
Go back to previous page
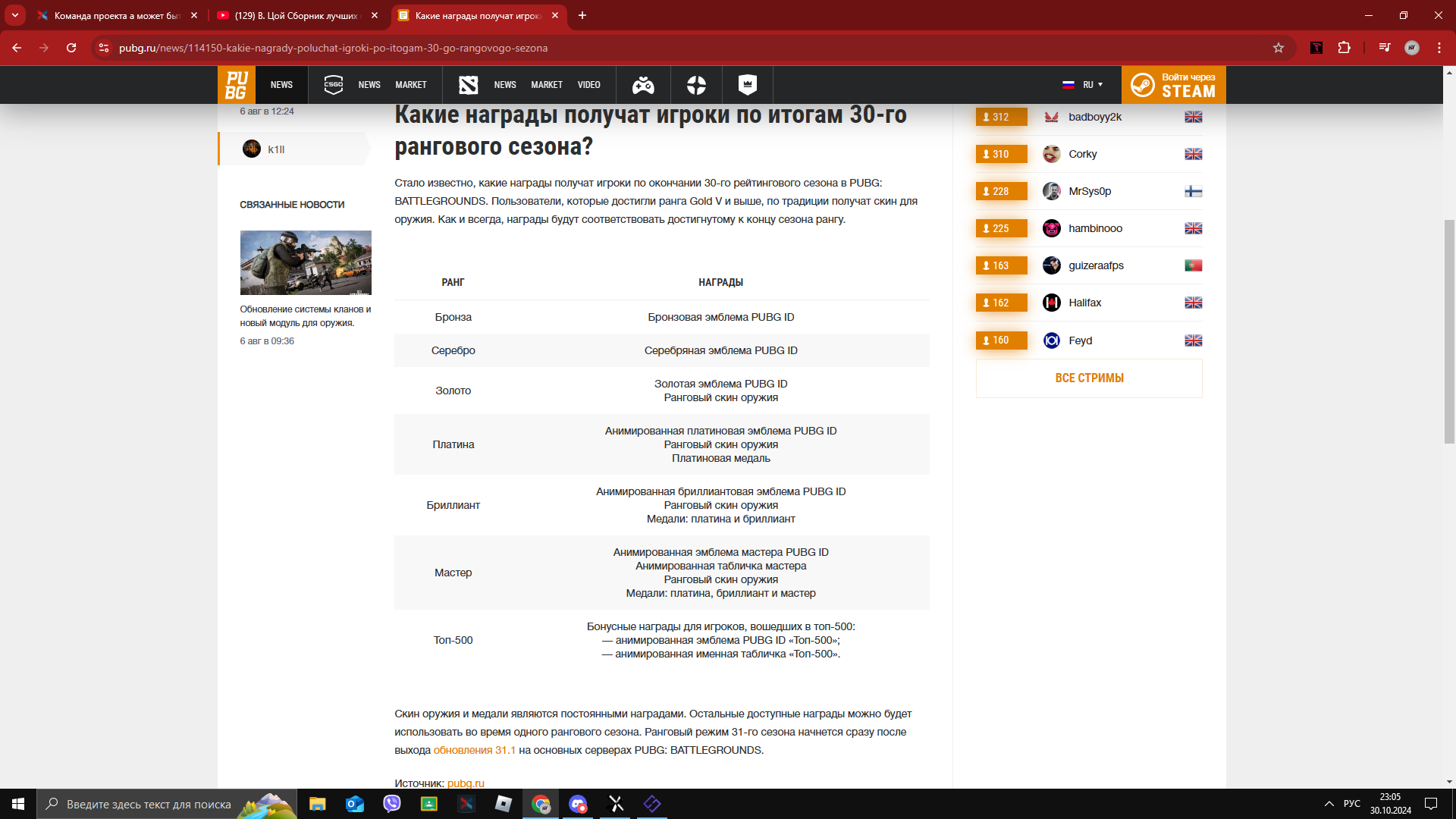17,48
